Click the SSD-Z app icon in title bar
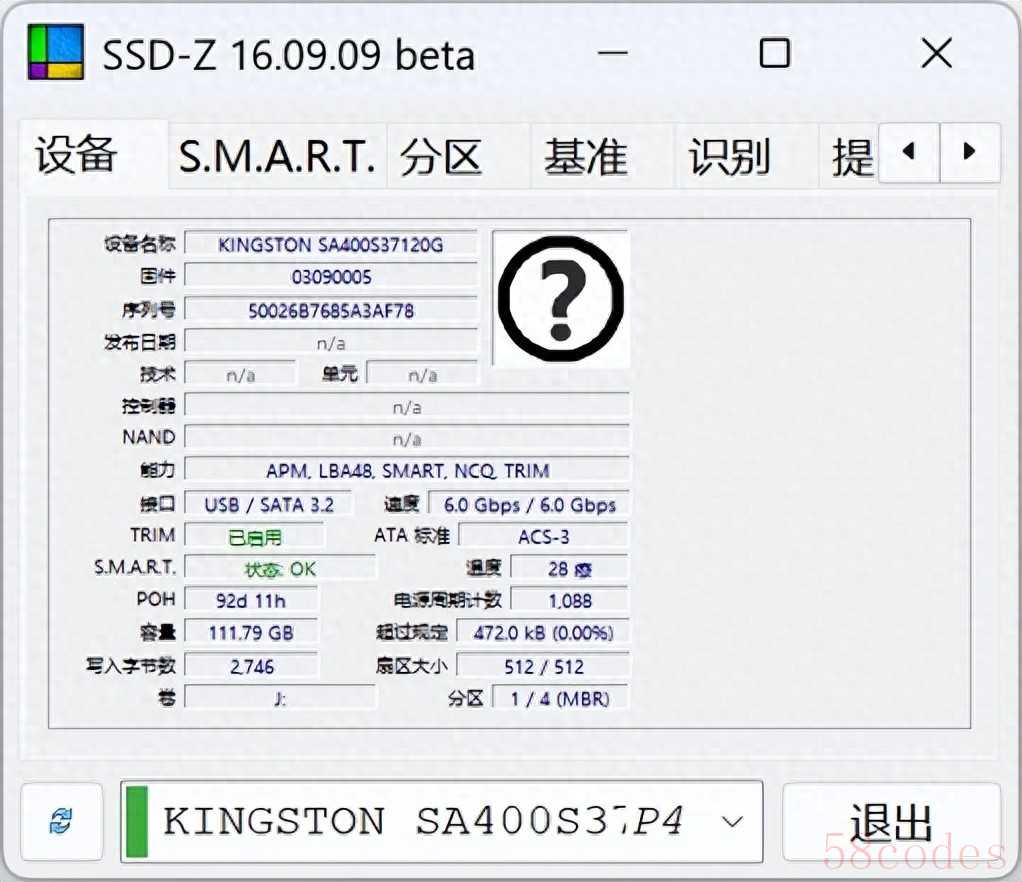The image size is (1022, 882). tap(57, 52)
